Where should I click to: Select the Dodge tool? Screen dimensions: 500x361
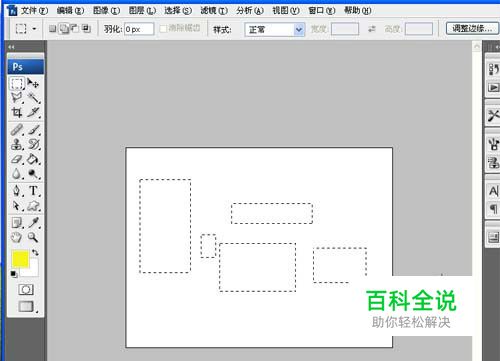click(x=33, y=174)
